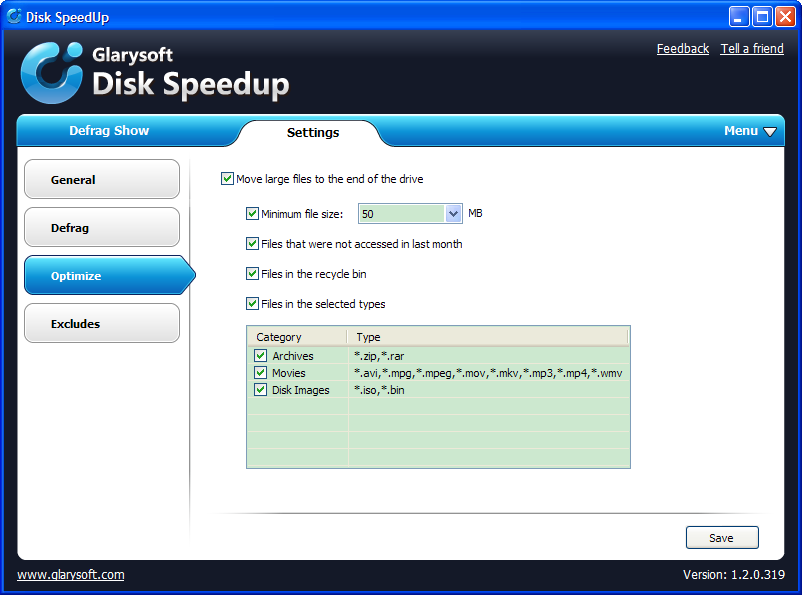Screen dimensions: 802x595
Task: Open the Defrag settings section
Action: pos(101,228)
